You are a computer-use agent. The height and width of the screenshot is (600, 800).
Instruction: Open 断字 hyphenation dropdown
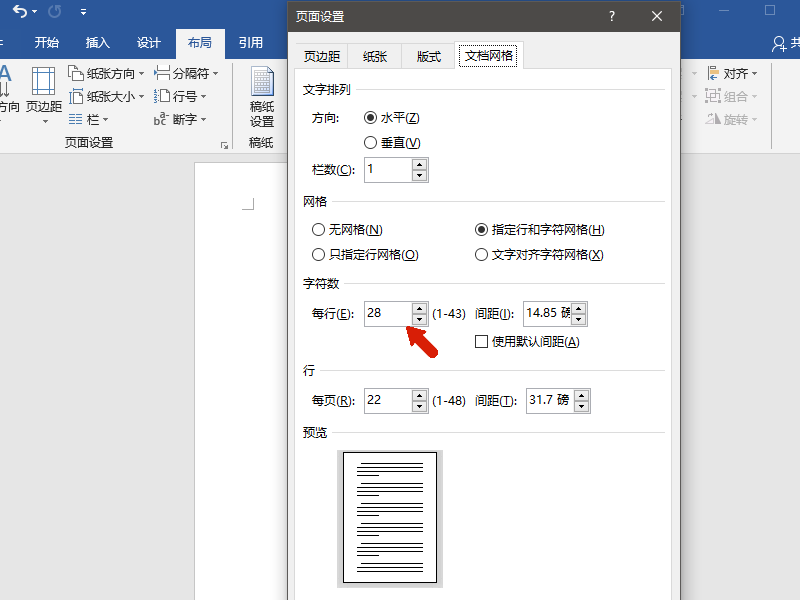180,119
